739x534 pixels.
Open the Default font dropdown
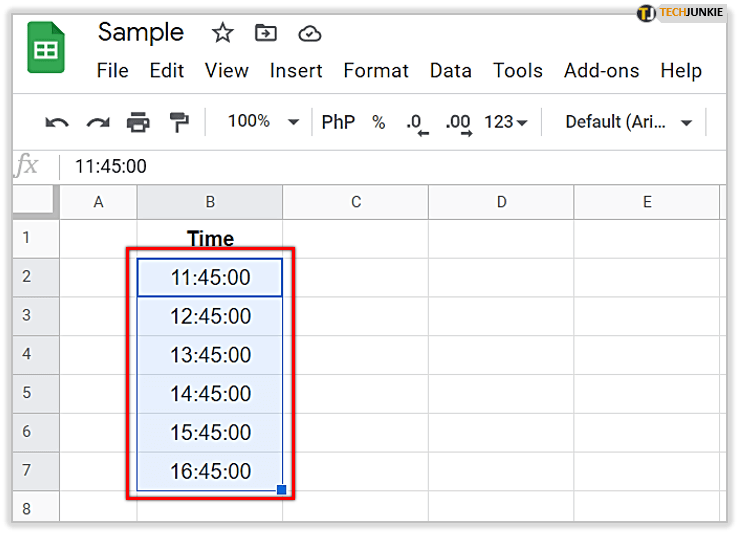pyautogui.click(x=629, y=122)
